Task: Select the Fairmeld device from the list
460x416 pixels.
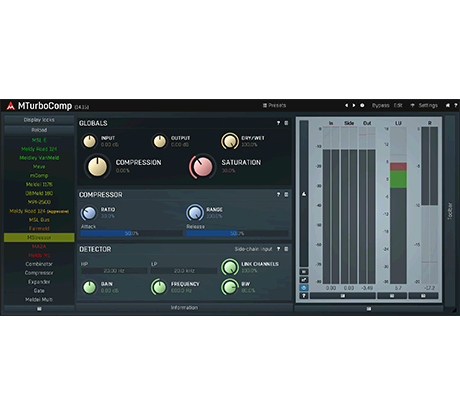Action: (x=39, y=229)
